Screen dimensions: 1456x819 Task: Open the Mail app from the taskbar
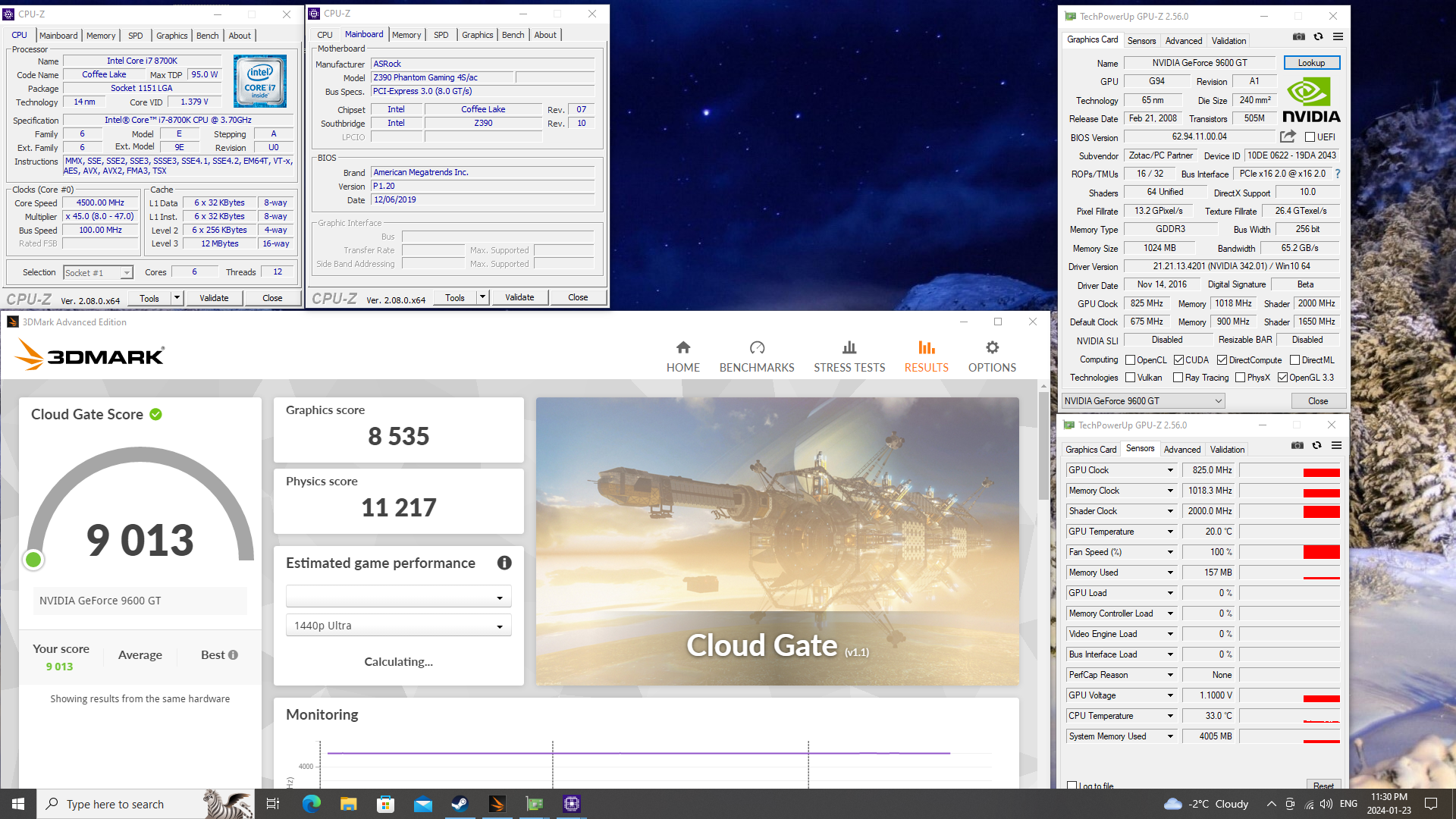click(x=422, y=804)
